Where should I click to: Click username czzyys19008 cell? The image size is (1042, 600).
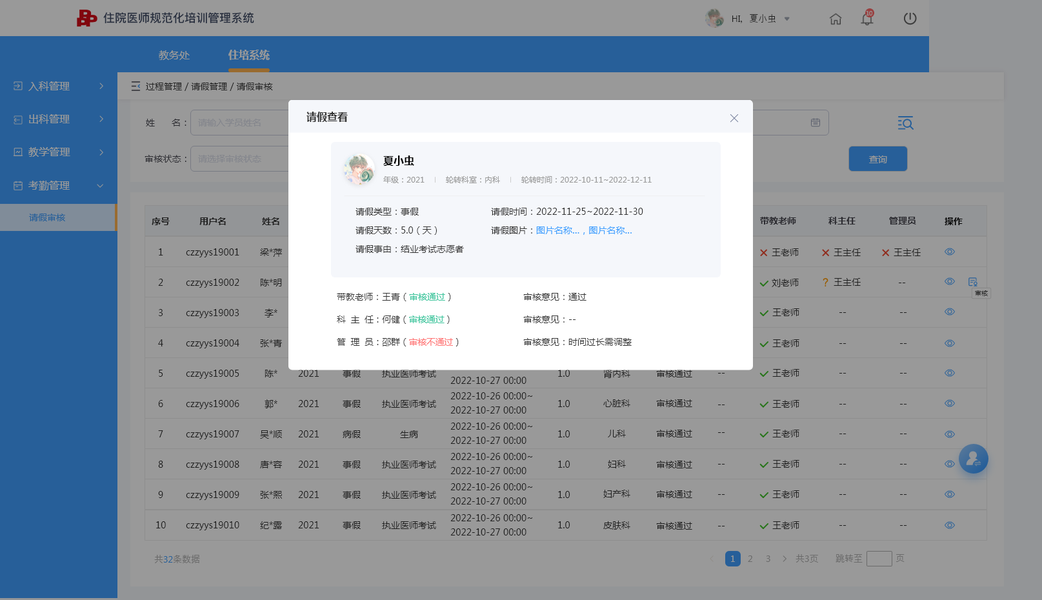(212, 464)
